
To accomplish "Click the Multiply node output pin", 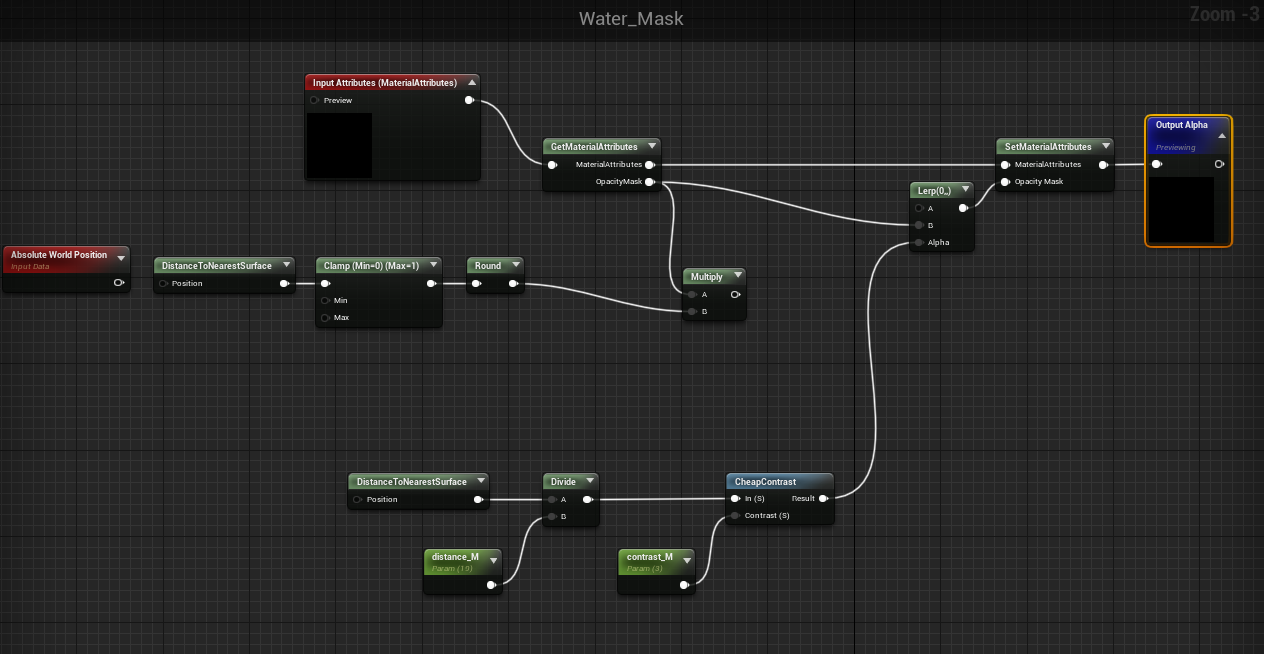I will pos(735,294).
